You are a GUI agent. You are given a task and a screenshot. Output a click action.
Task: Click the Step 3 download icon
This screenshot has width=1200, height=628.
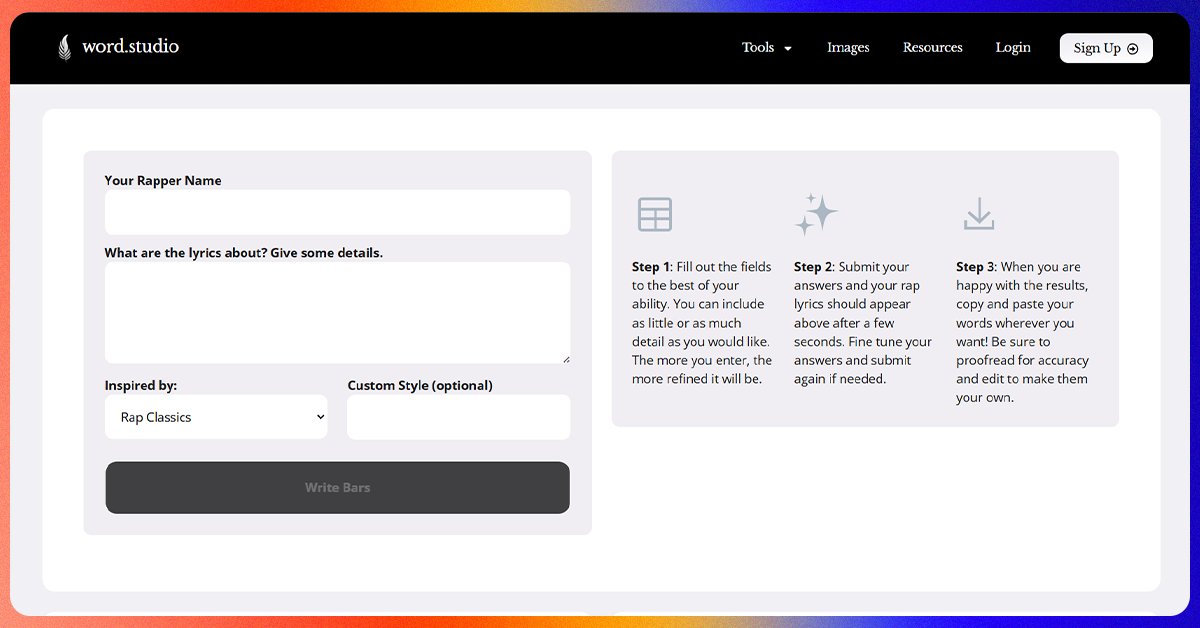[979, 214]
